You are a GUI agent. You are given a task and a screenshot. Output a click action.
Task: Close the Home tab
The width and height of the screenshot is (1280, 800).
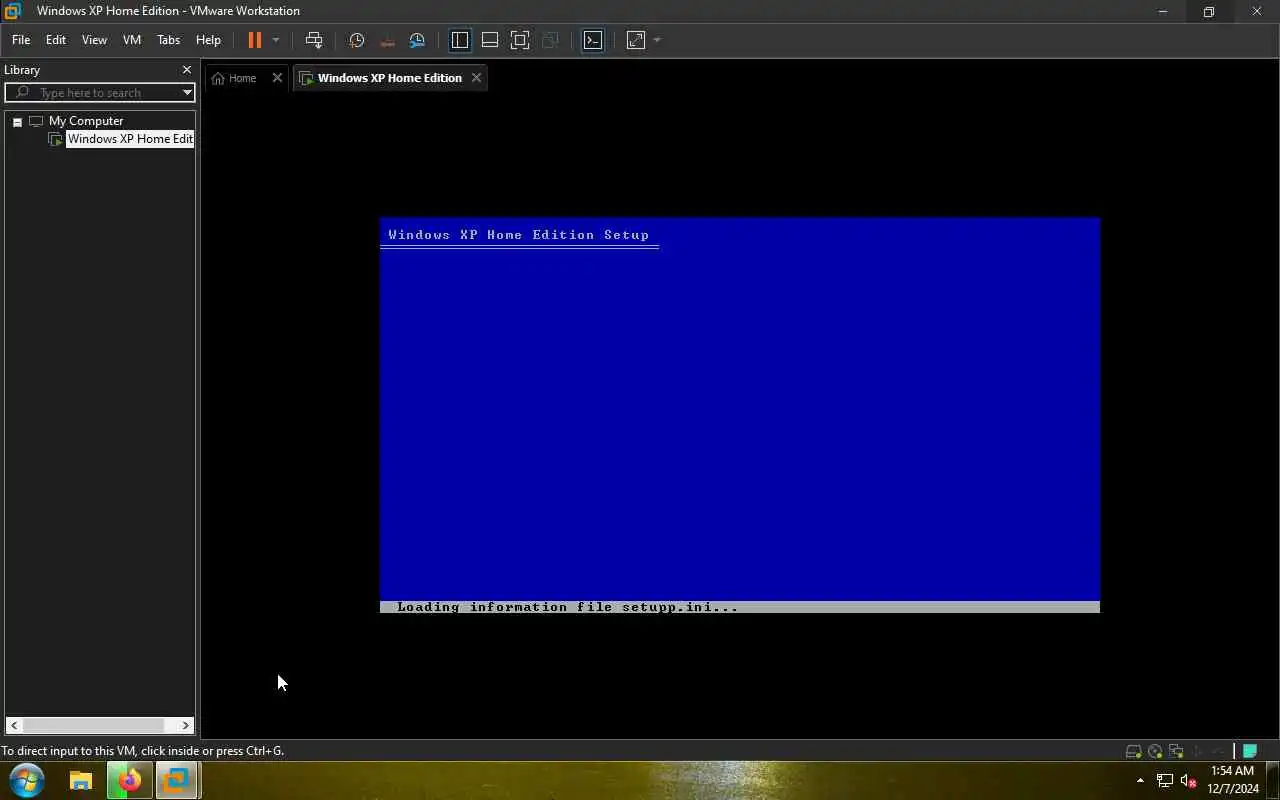click(x=277, y=78)
